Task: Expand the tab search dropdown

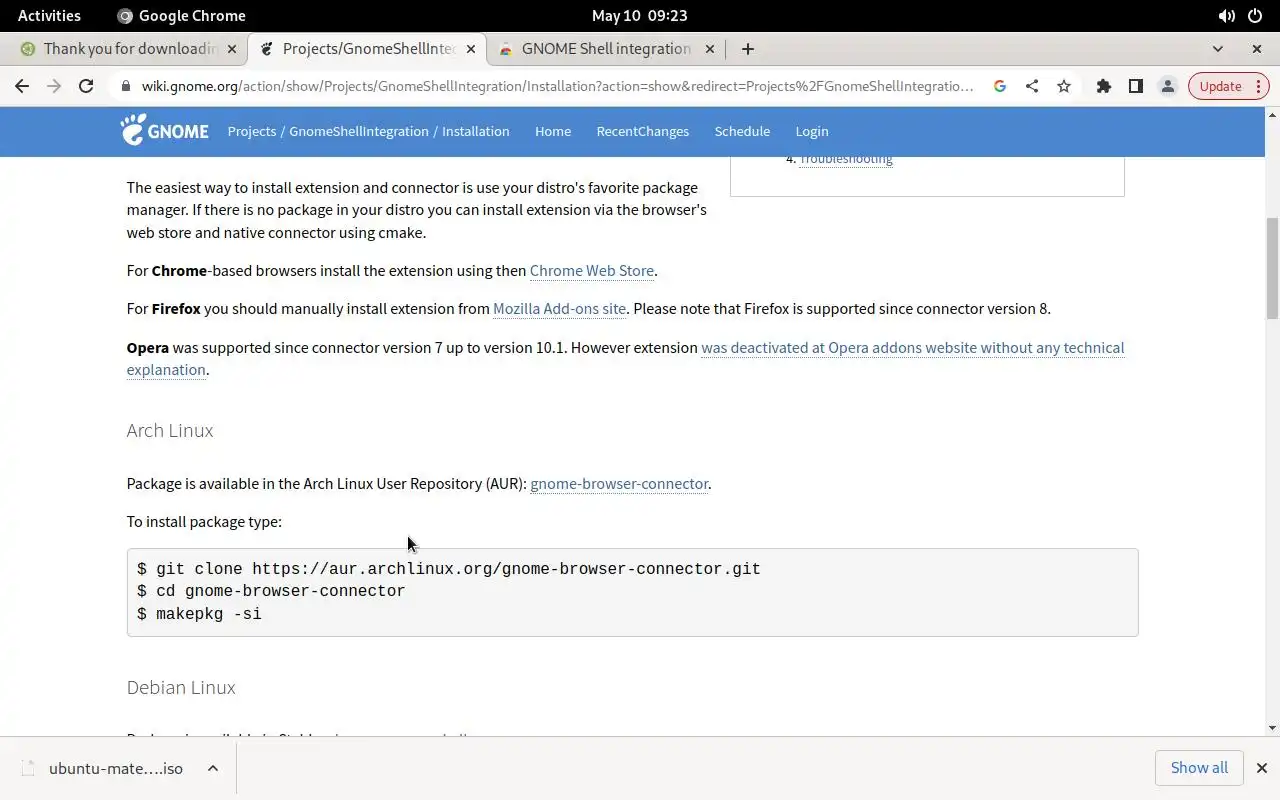Action: (x=1217, y=48)
